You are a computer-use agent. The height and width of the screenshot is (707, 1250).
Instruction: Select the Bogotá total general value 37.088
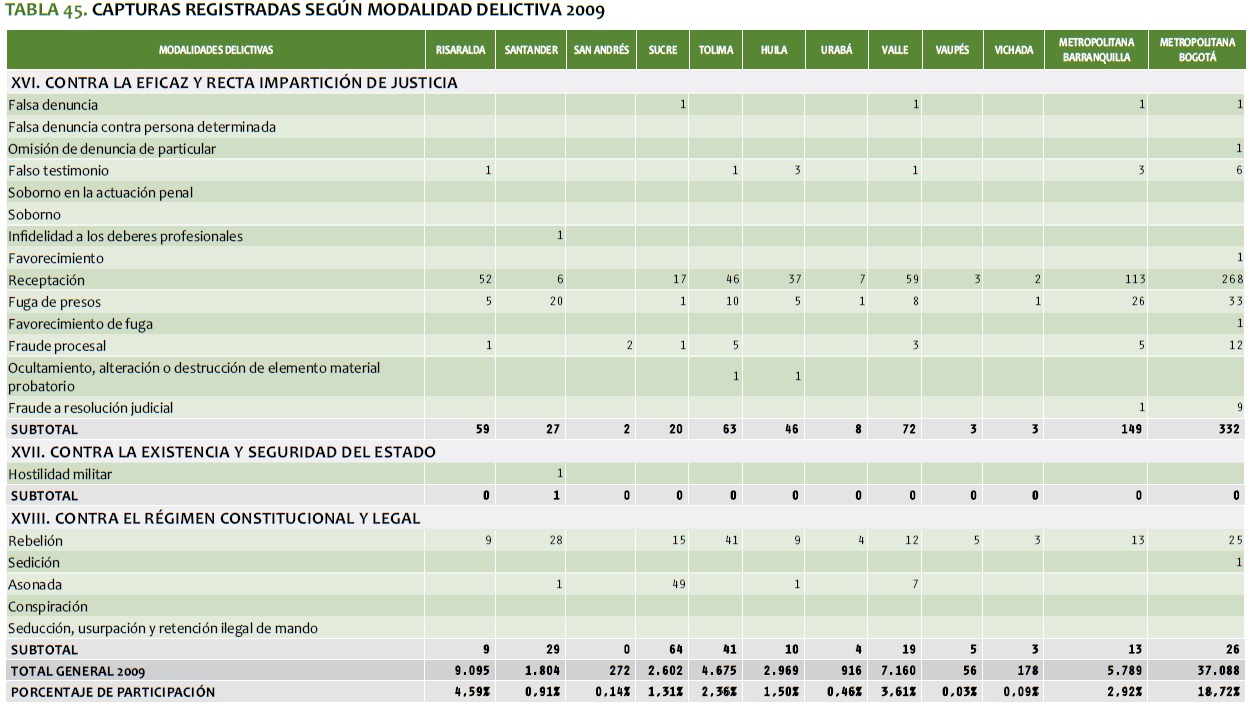(1221, 670)
